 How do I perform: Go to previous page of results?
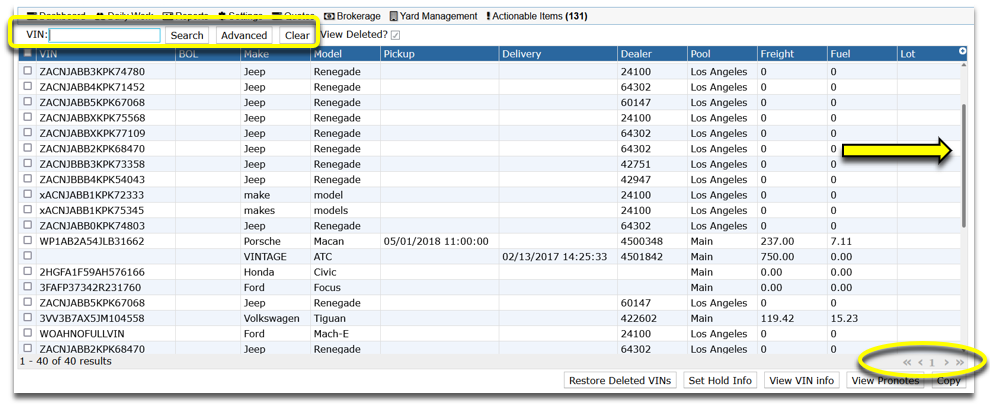tap(921, 363)
